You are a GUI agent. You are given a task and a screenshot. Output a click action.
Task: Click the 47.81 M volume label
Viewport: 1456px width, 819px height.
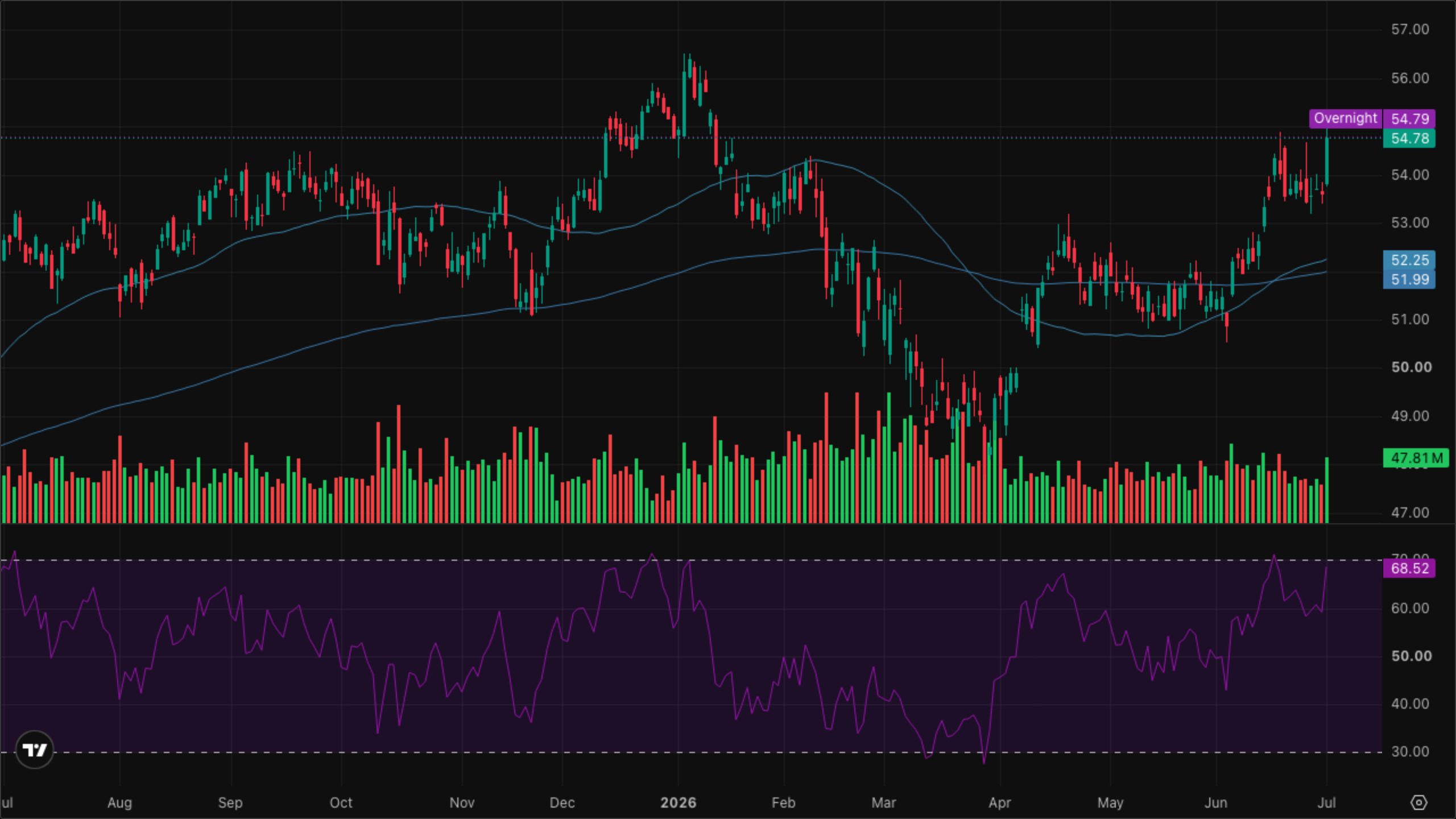tap(1416, 458)
